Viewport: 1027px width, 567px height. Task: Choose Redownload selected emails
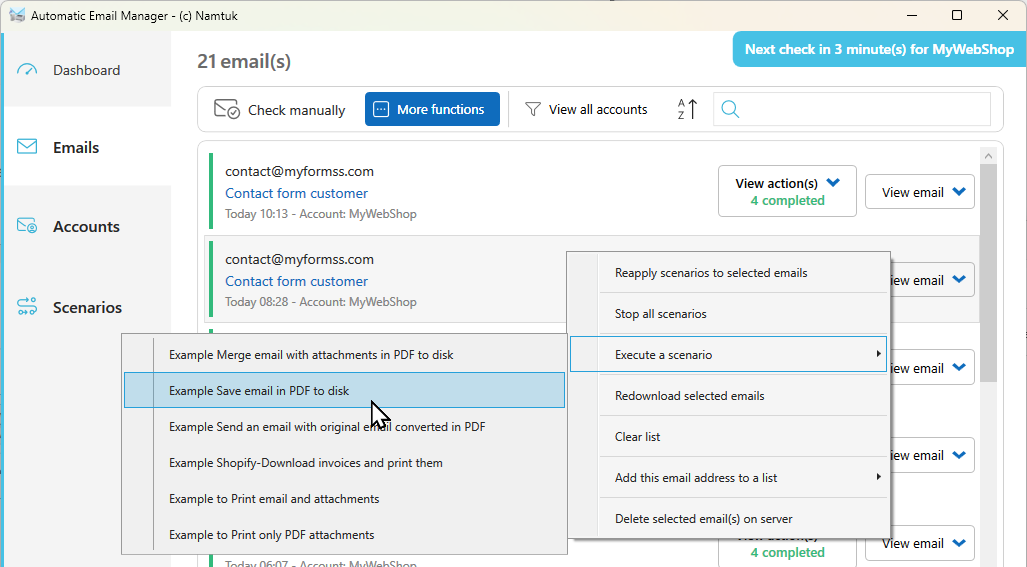[x=728, y=395]
